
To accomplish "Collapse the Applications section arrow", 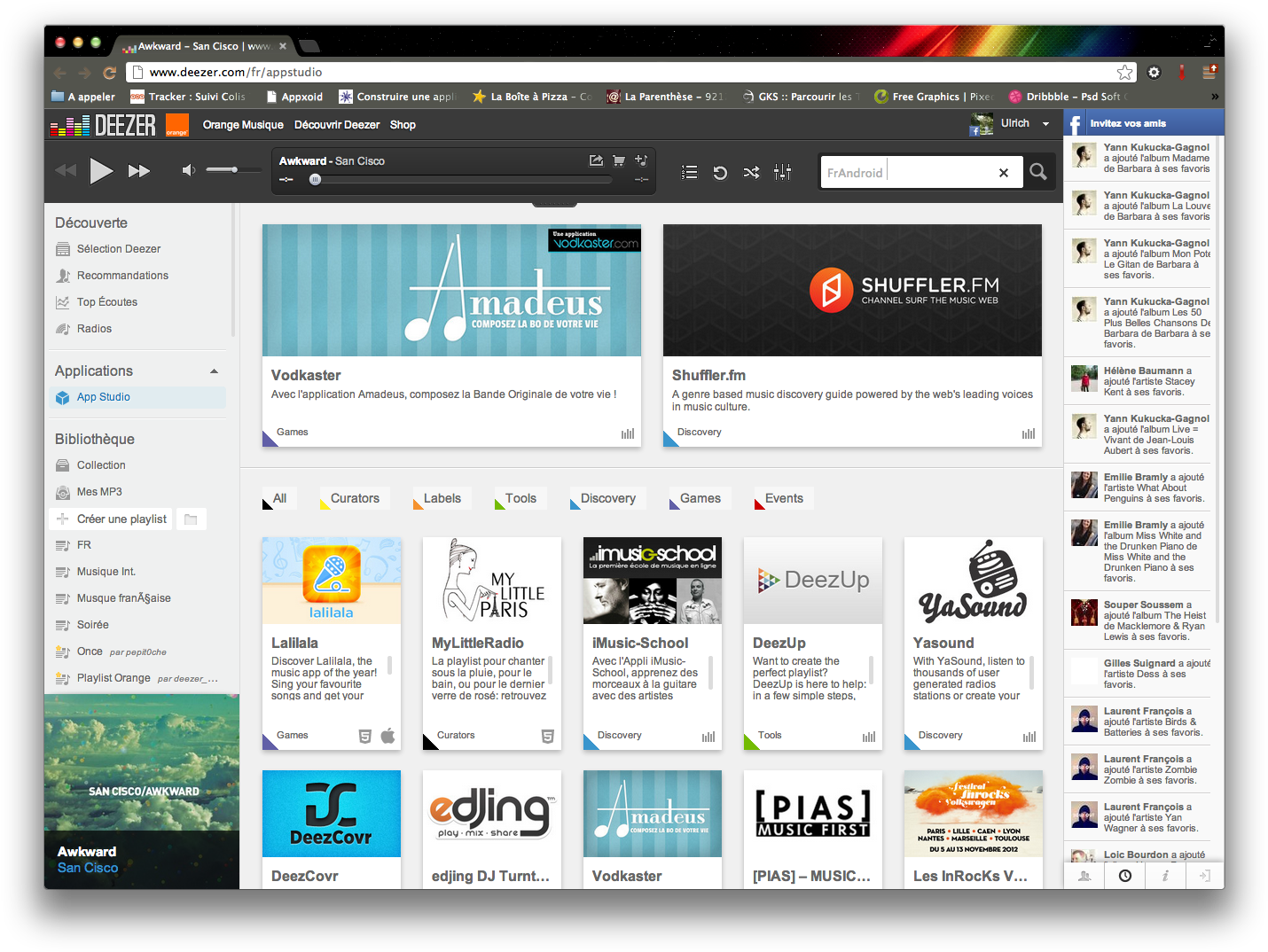I will 214,371.
